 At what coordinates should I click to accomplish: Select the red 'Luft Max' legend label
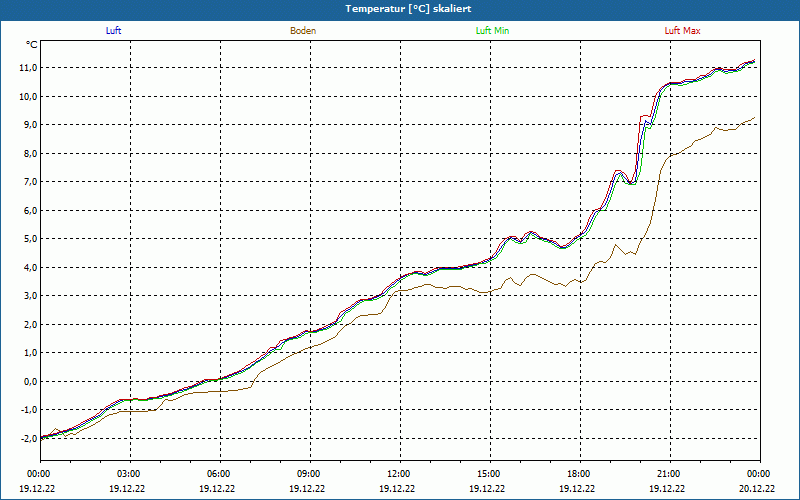coord(682,31)
